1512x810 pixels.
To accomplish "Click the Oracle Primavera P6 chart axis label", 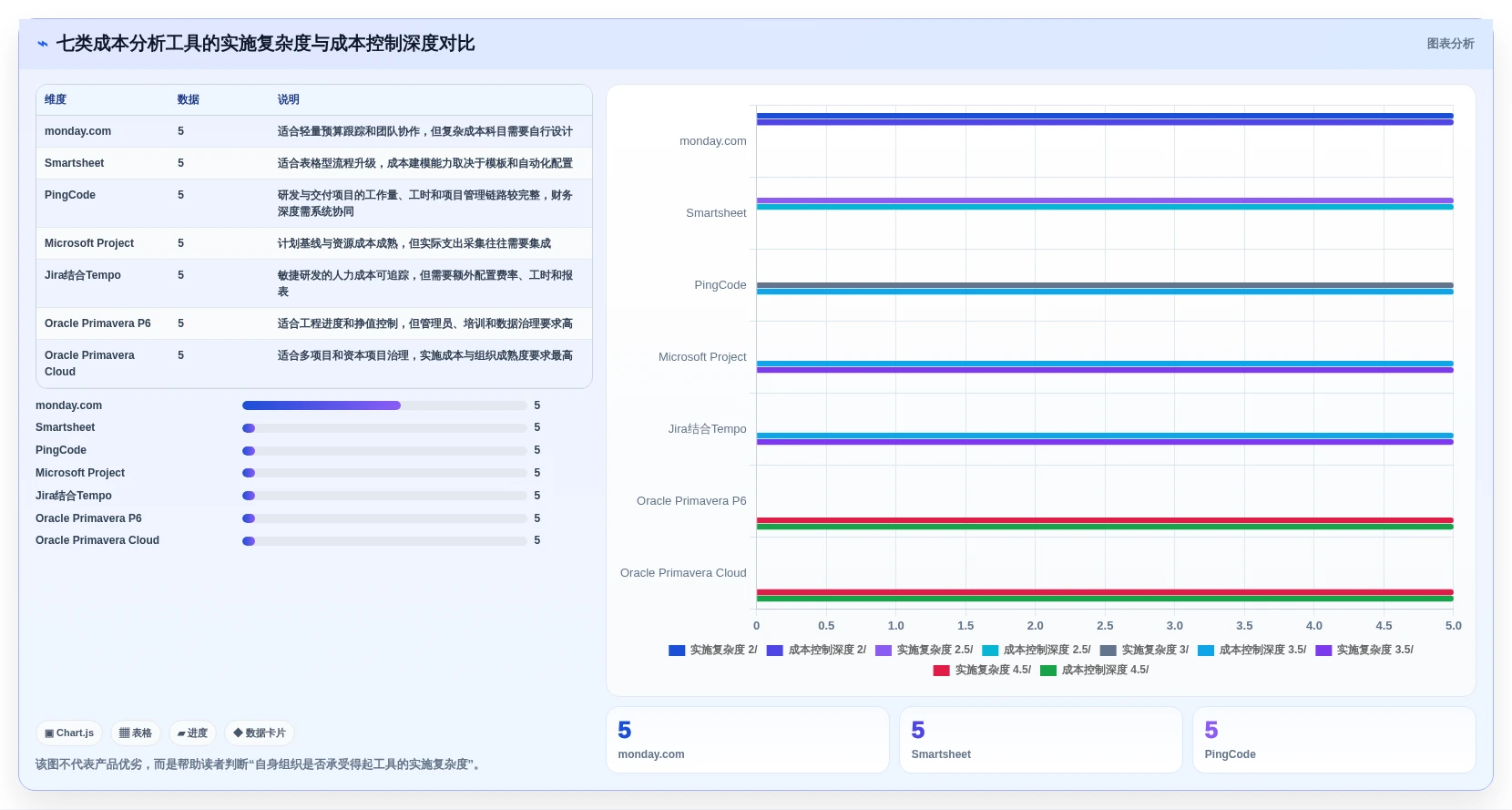I will (x=691, y=501).
